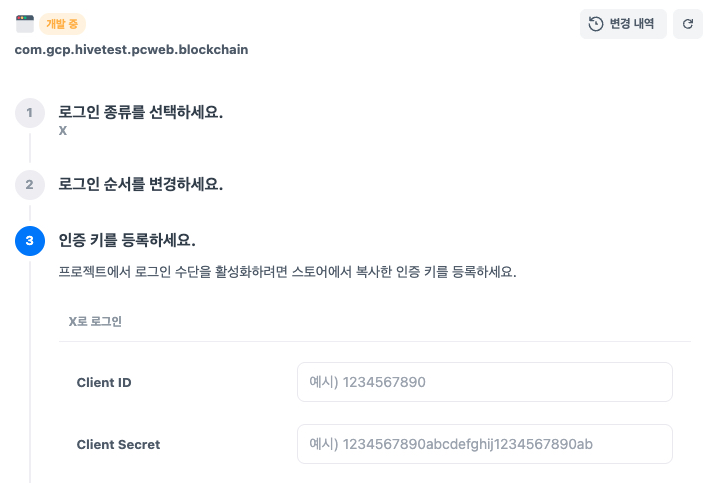
Task: Select the step 2 number circle
Action: pos(30,184)
